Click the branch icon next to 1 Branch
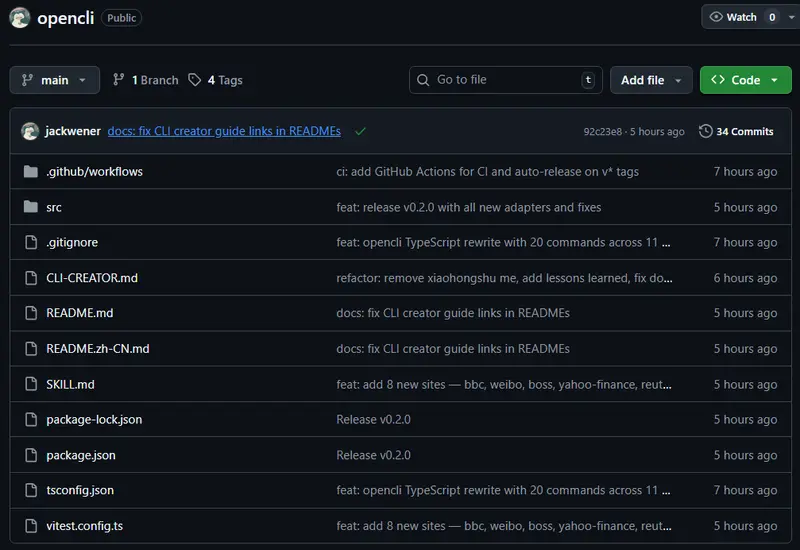 (118, 80)
